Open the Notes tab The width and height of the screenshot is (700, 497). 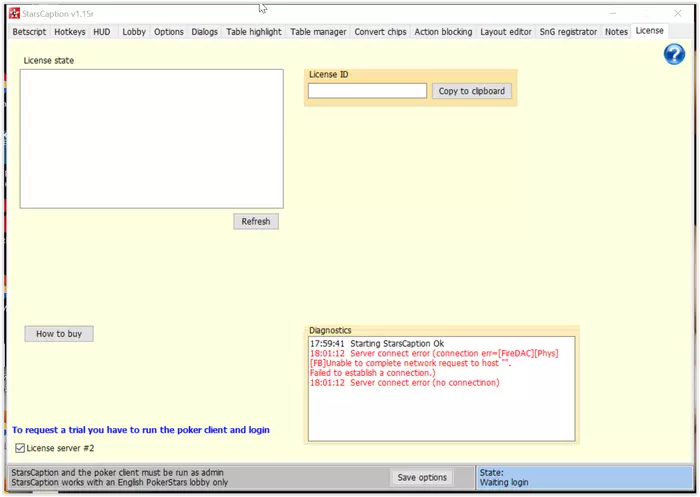617,32
